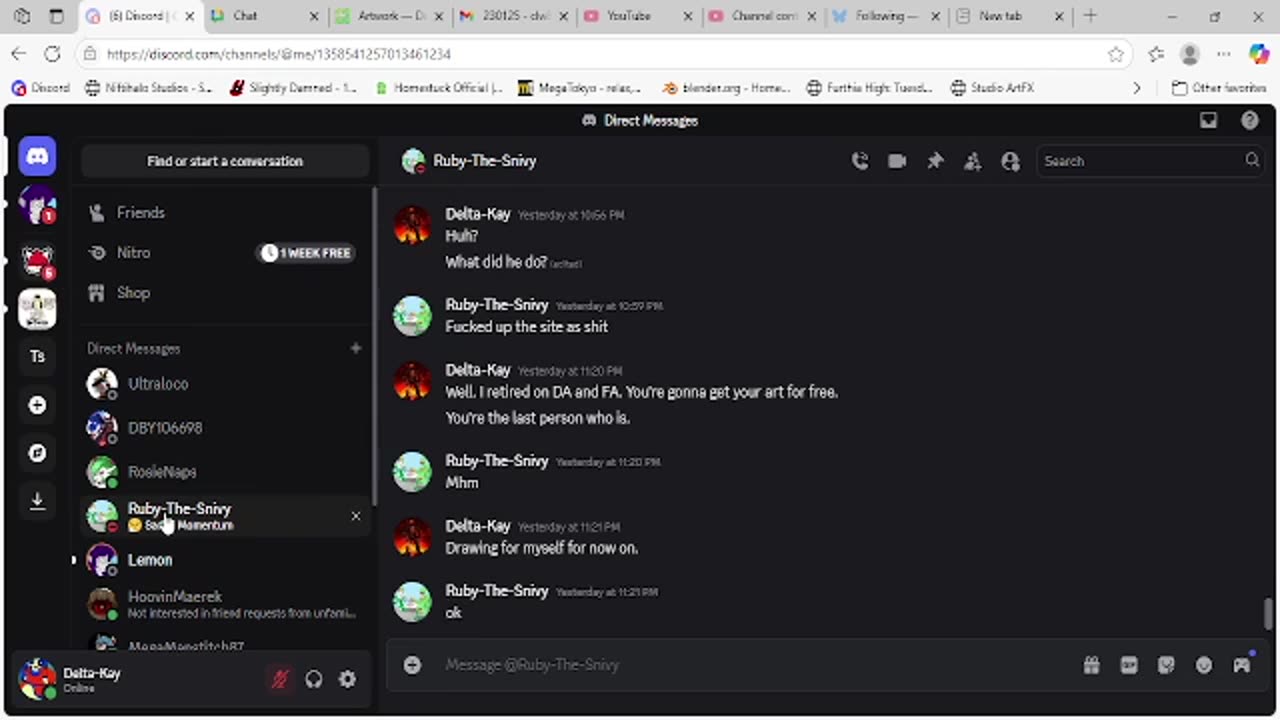Screen dimensions: 1280x720
Task: Open Delta-Kay user status panel
Action: (138, 679)
